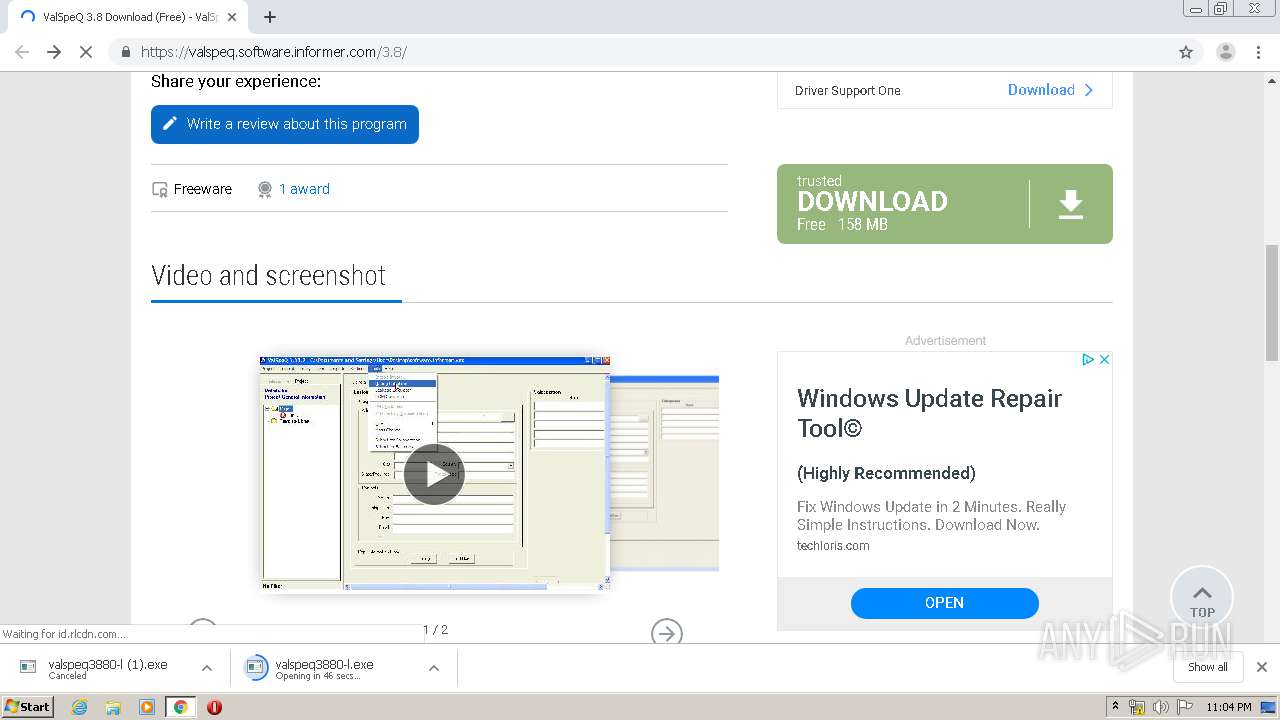The height and width of the screenshot is (720, 1280).
Task: Open media player from taskbar
Action: pyautogui.click(x=147, y=707)
